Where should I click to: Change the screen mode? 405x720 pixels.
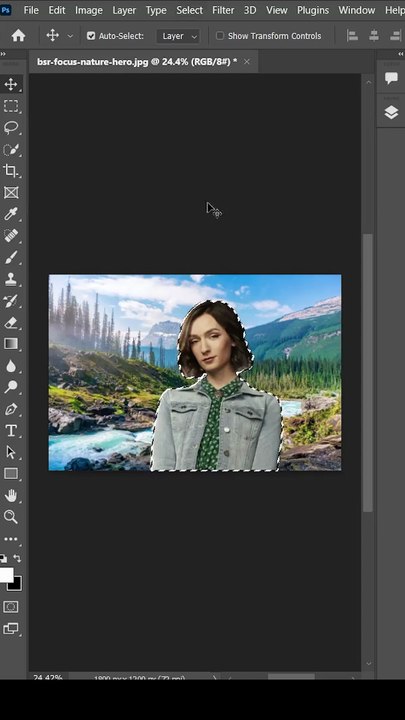tap(11, 629)
